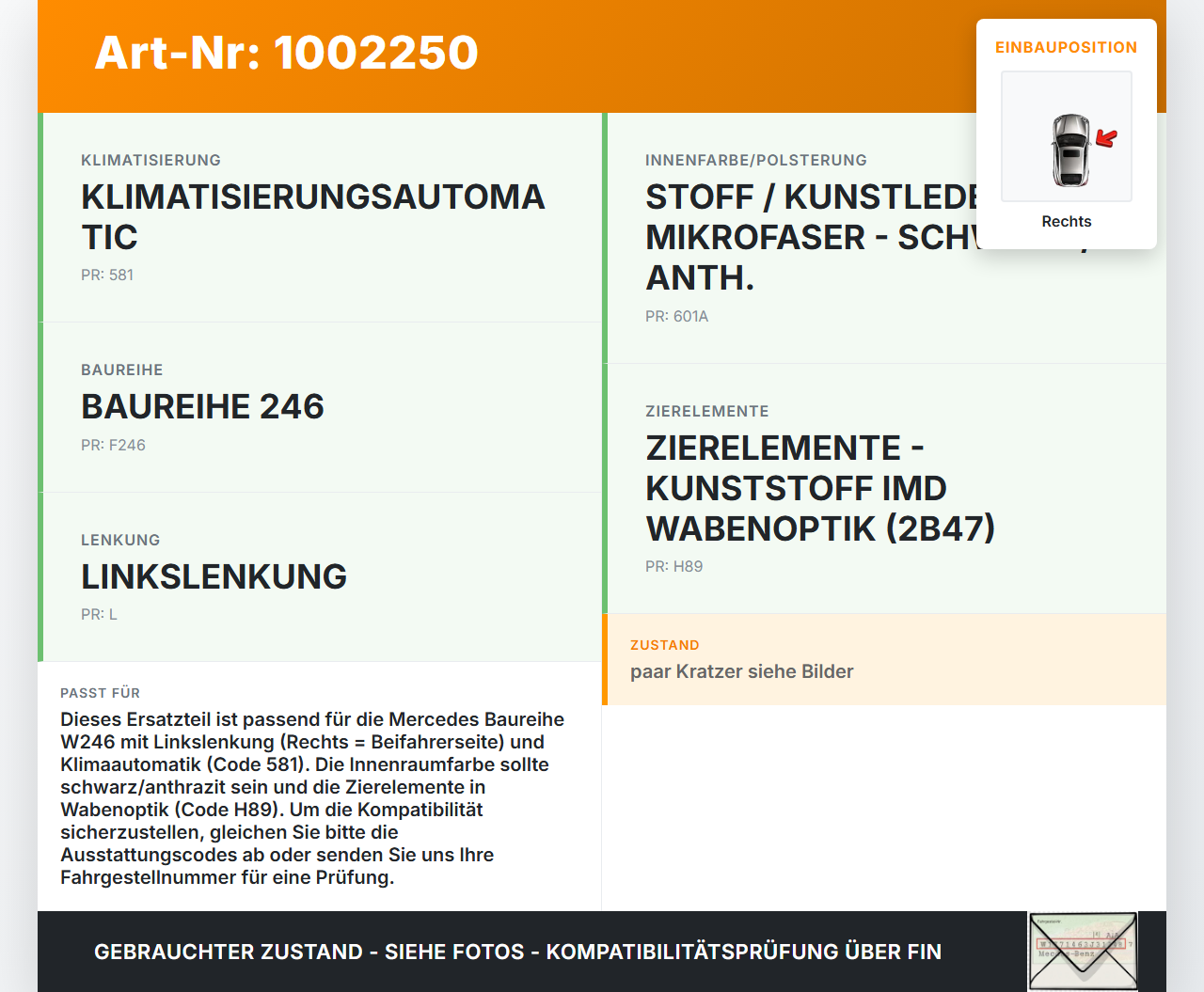The image size is (1204, 992).
Task: Click the ZIERELEMENTE label
Action: click(707, 411)
